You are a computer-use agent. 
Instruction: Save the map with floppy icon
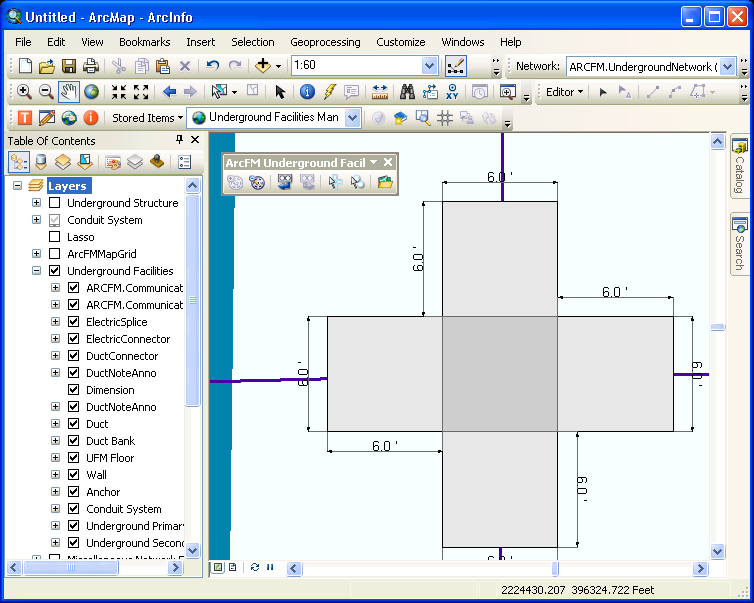(69, 66)
